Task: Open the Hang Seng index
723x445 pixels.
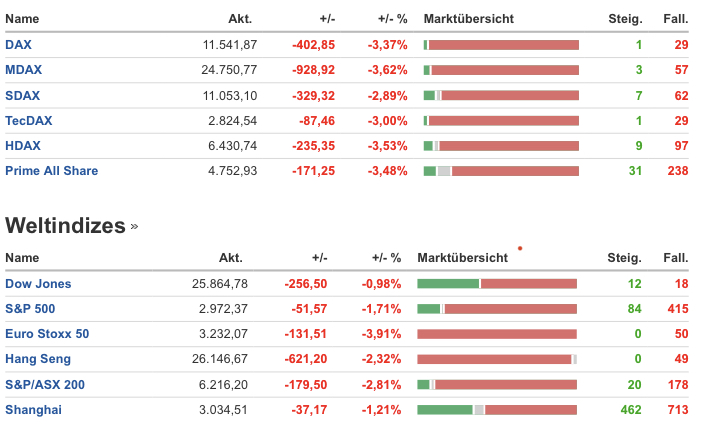Action: 38,359
